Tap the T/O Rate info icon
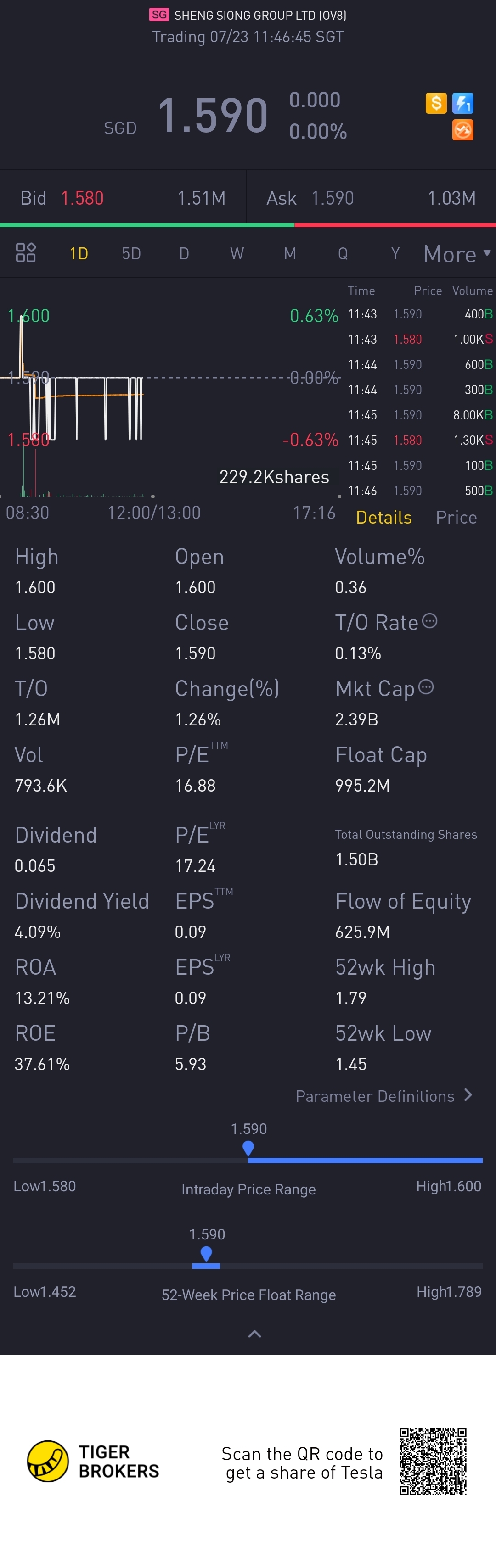 tap(429, 621)
